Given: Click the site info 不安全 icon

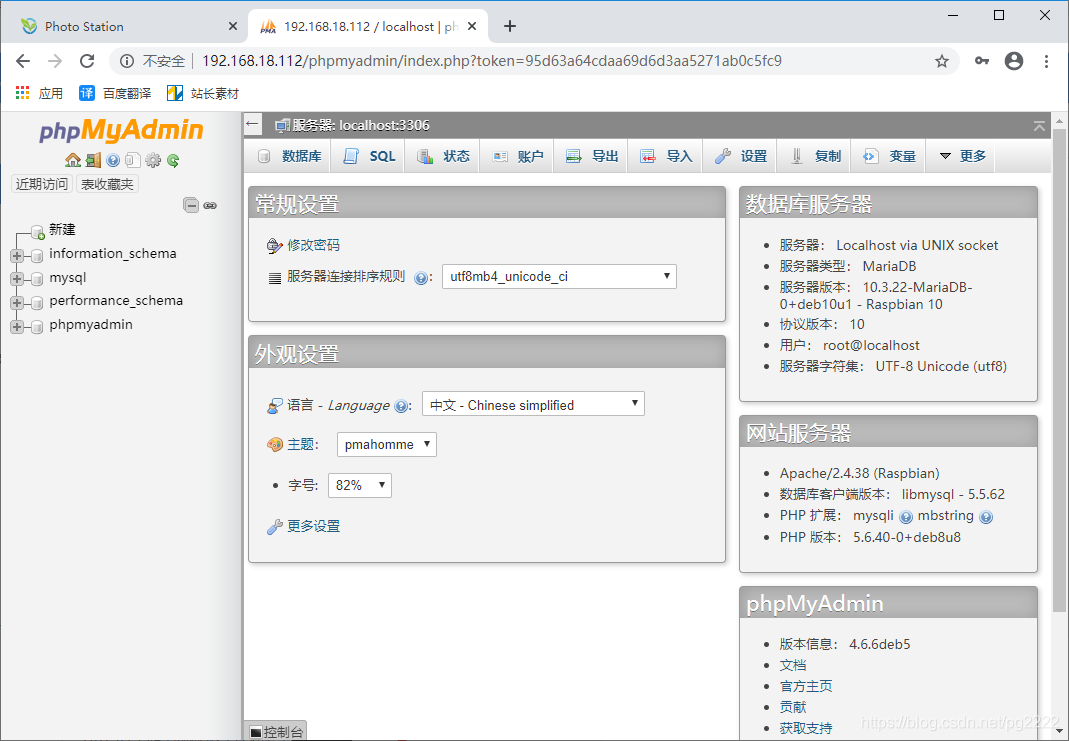Looking at the screenshot, I should [127, 61].
